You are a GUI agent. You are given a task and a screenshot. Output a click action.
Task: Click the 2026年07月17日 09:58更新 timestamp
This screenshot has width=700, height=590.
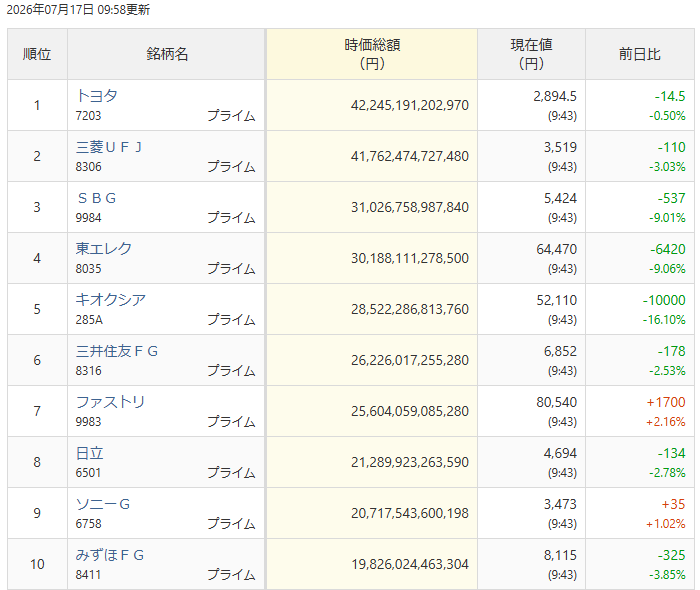tap(79, 9)
